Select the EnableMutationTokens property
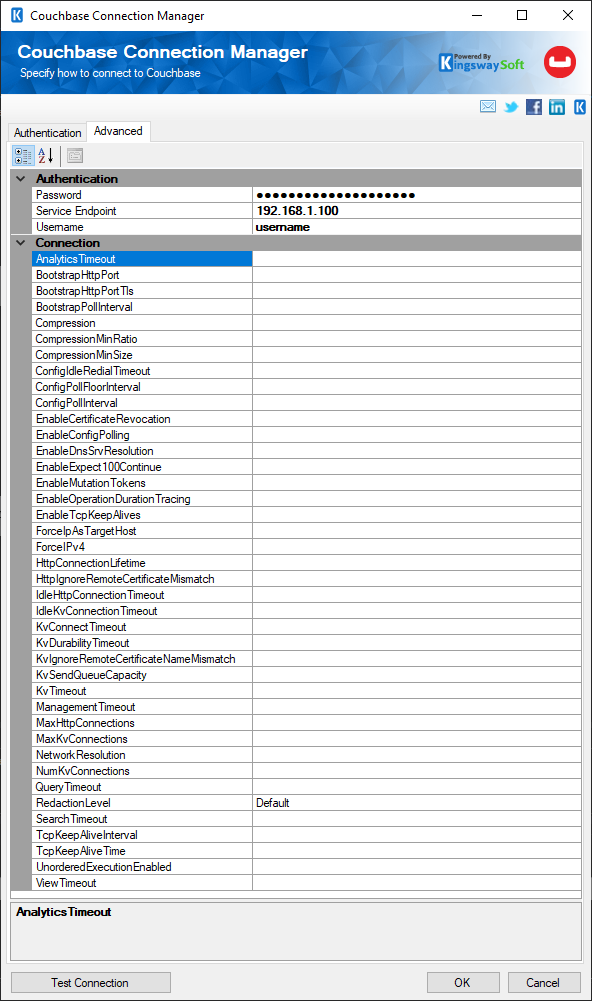Screen dimensions: 592x1001 point(142,483)
